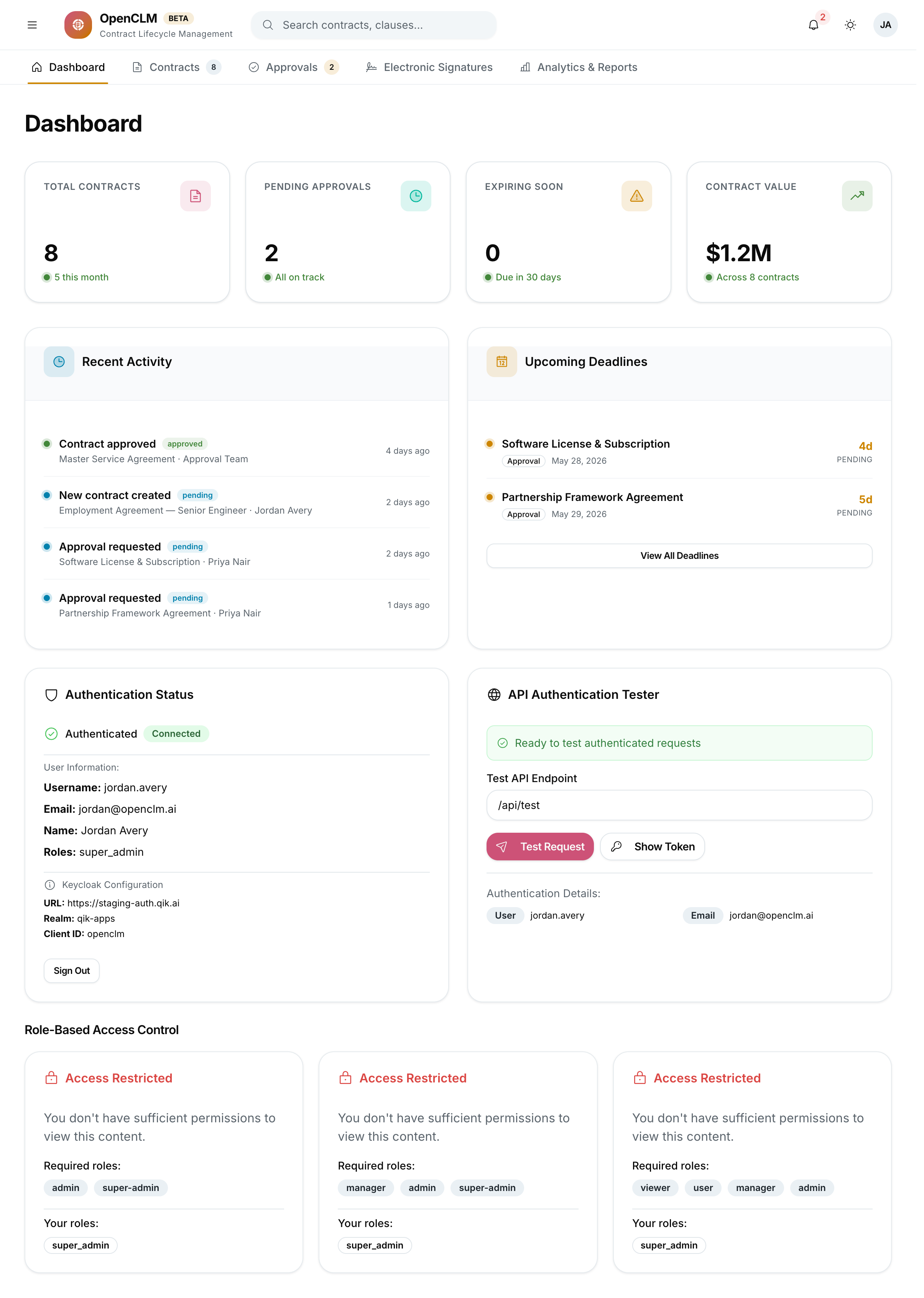
Task: Open the hamburger navigation menu
Action: [33, 25]
